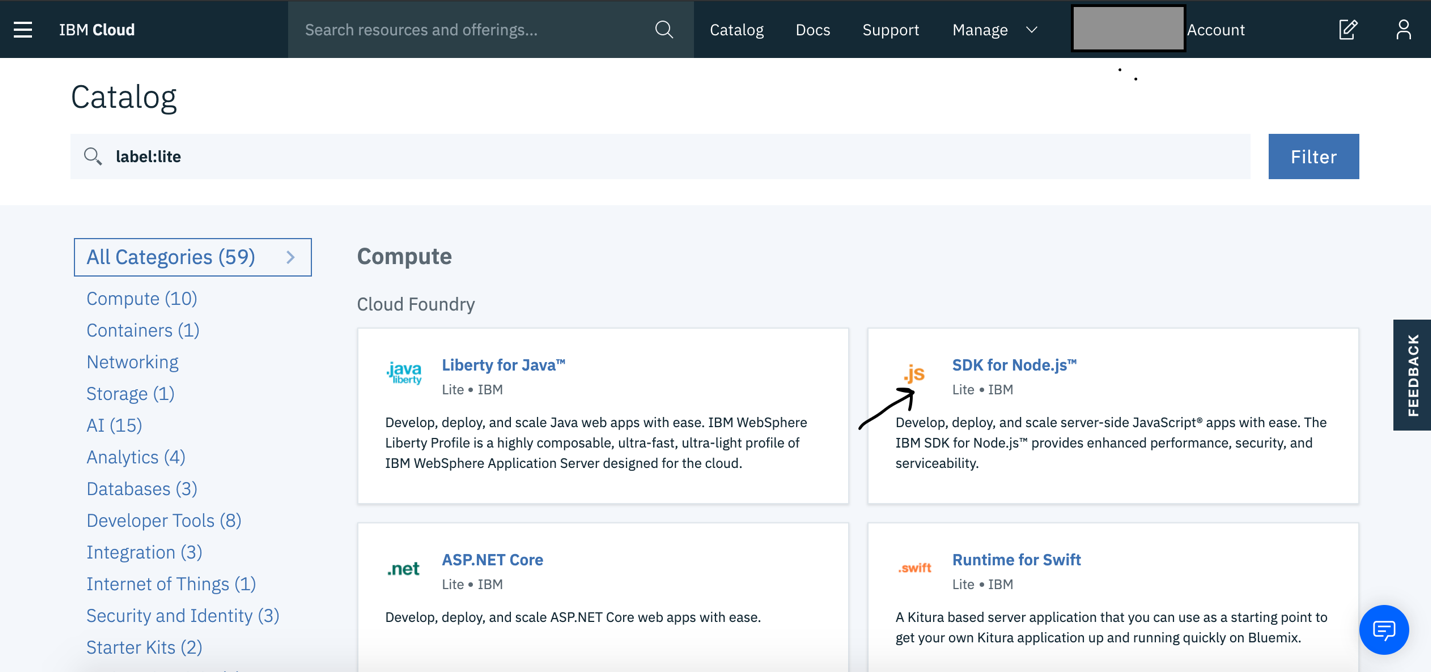Image resolution: width=1431 pixels, height=672 pixels.
Task: Click the Account label in header
Action: [x=1216, y=30]
